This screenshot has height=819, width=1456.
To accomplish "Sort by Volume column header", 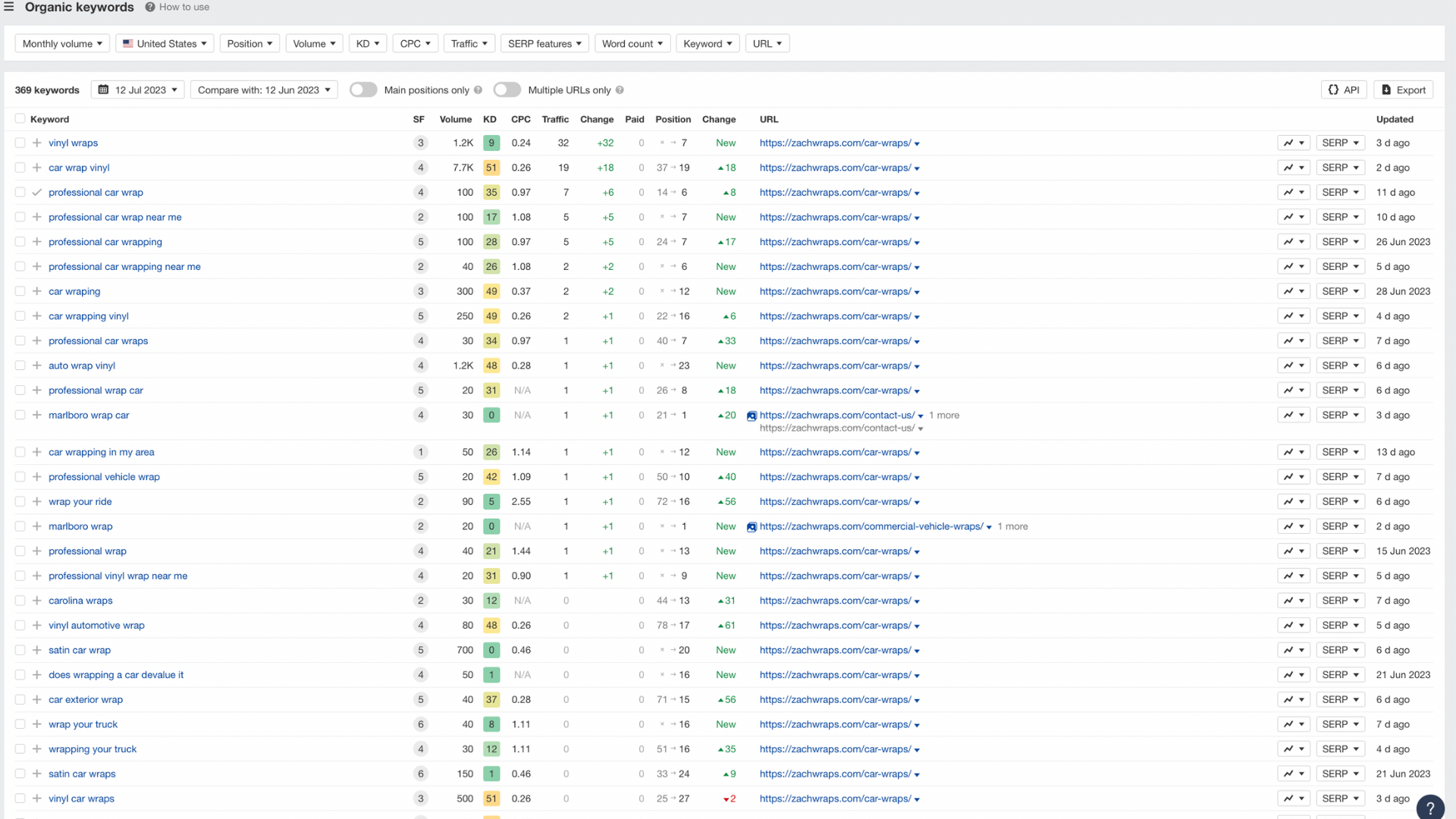I will pyautogui.click(x=456, y=119).
